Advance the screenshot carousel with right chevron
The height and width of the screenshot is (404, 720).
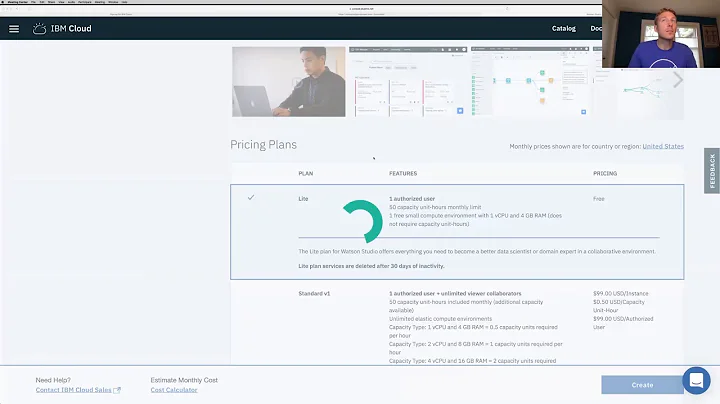pyautogui.click(x=678, y=80)
